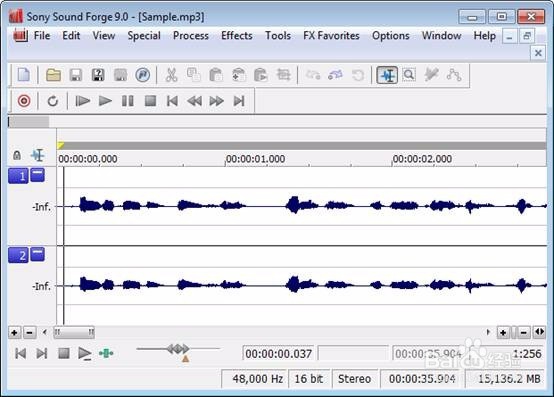Select channel 2 button
Image resolution: width=554 pixels, height=397 pixels.
coord(18,255)
